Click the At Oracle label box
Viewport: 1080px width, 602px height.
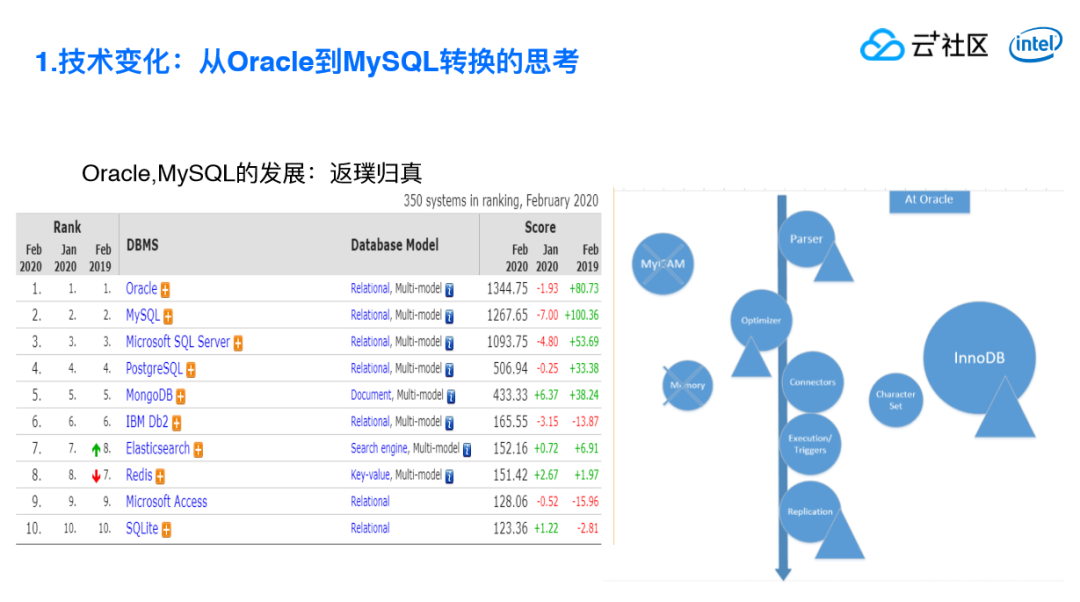929,200
